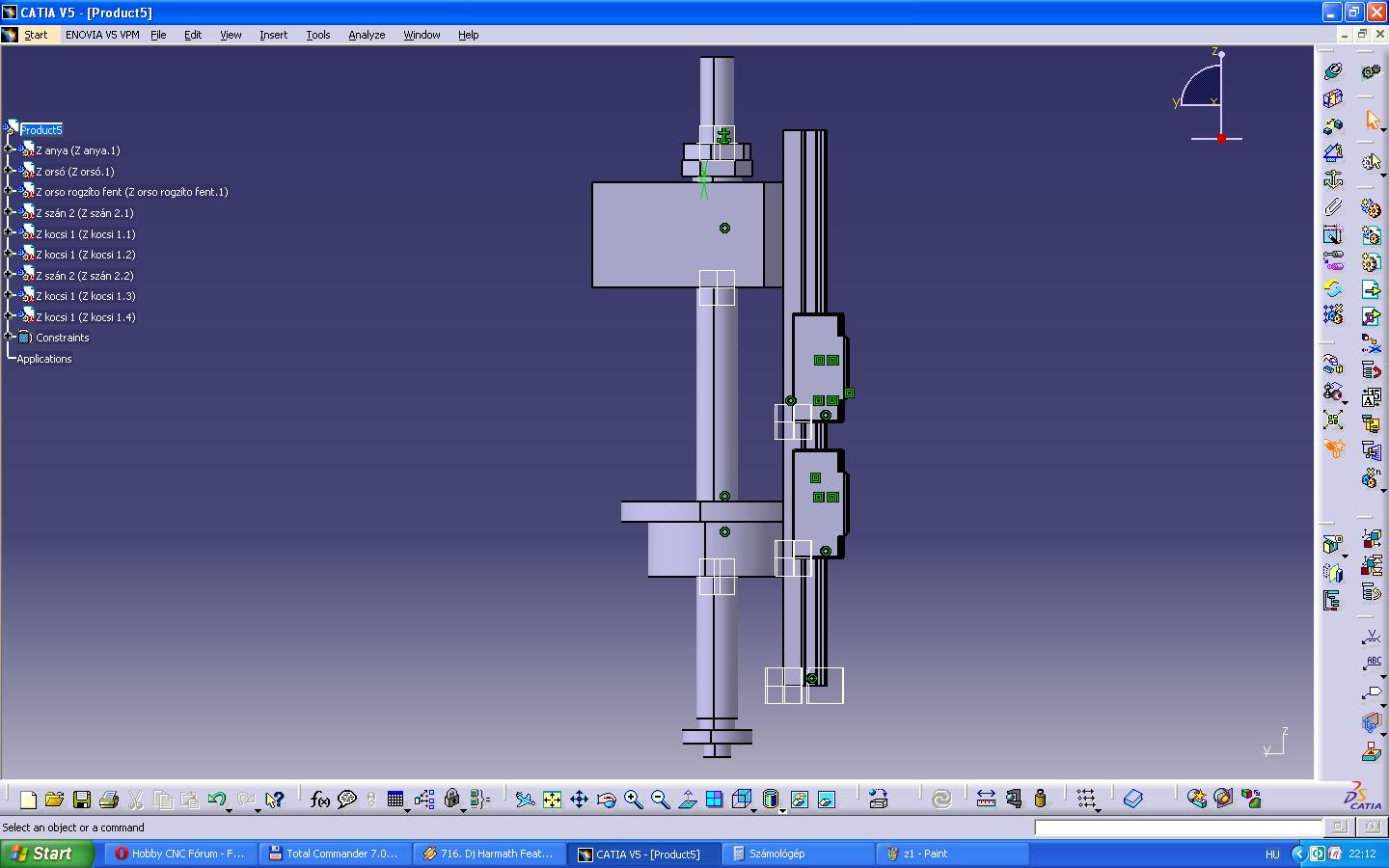Open the Insert menu
The width and height of the screenshot is (1389, 868).
click(273, 35)
